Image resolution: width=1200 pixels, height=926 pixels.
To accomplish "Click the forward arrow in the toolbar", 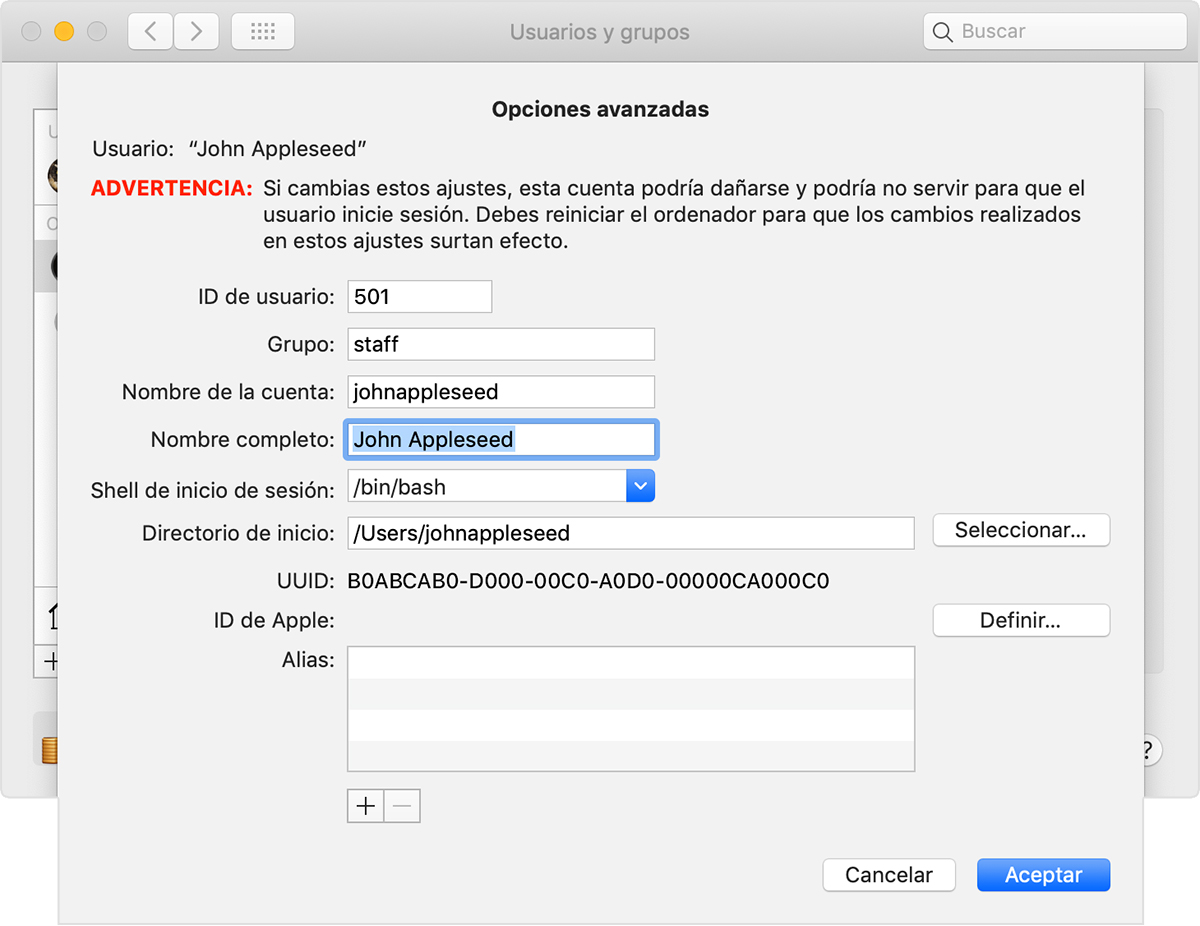I will point(196,32).
